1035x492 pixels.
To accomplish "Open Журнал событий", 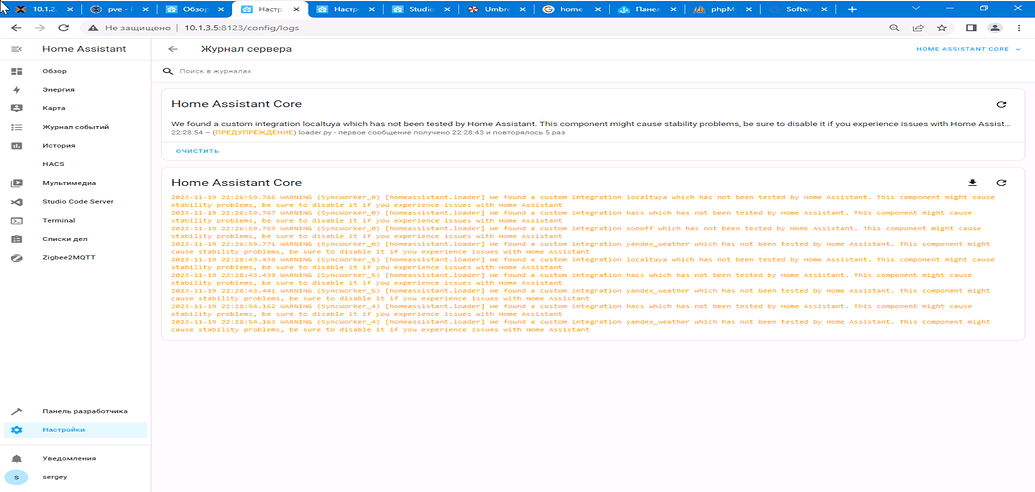I will (x=75, y=127).
